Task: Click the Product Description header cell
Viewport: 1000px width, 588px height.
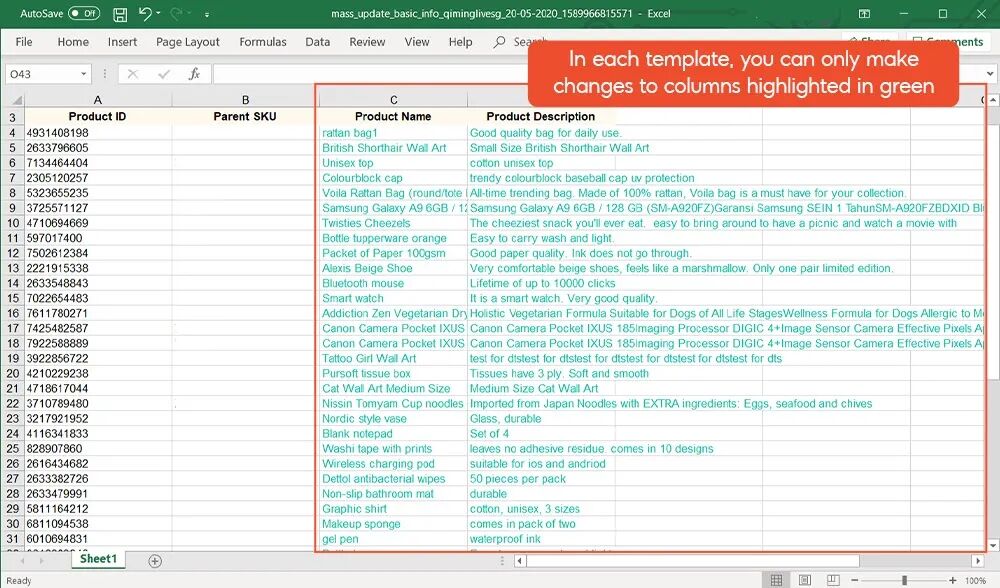Action: (x=541, y=117)
